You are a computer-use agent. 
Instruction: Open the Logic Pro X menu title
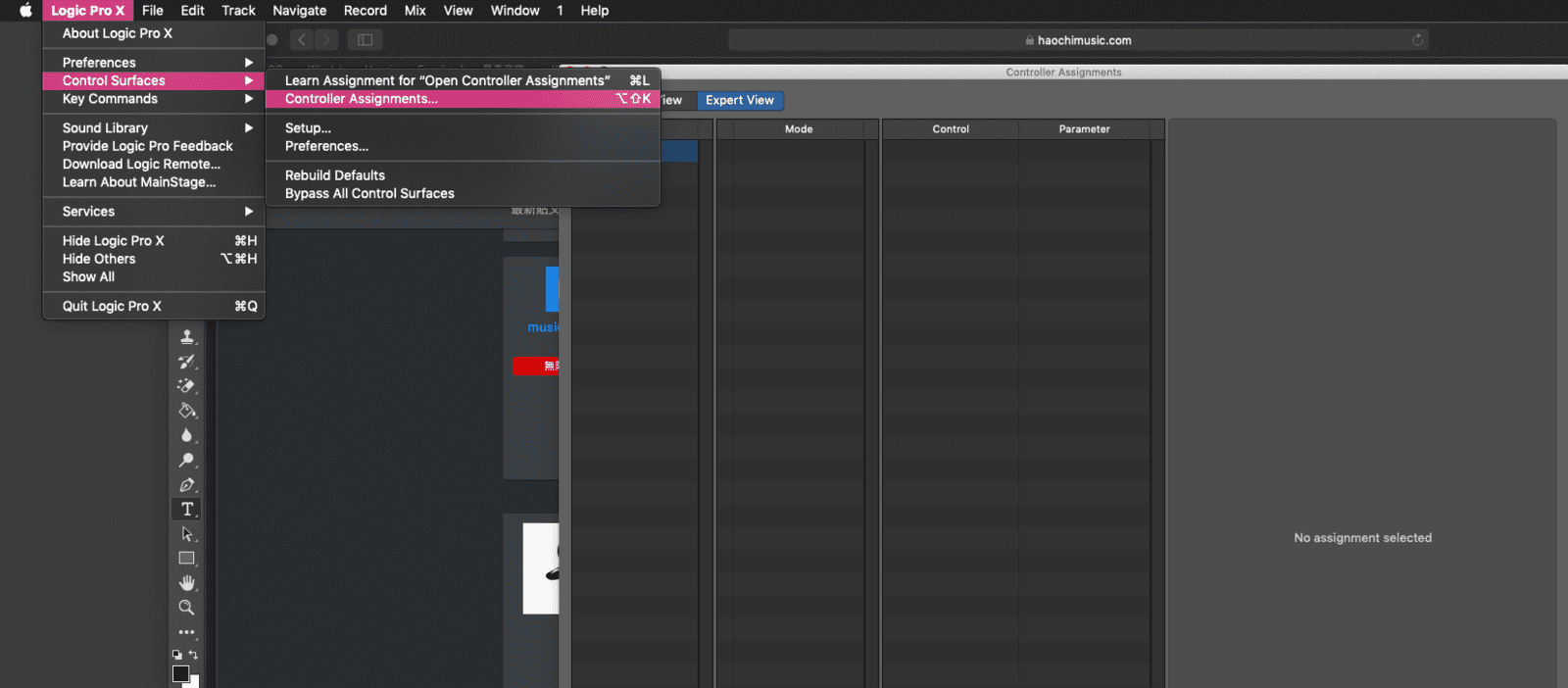click(x=87, y=11)
